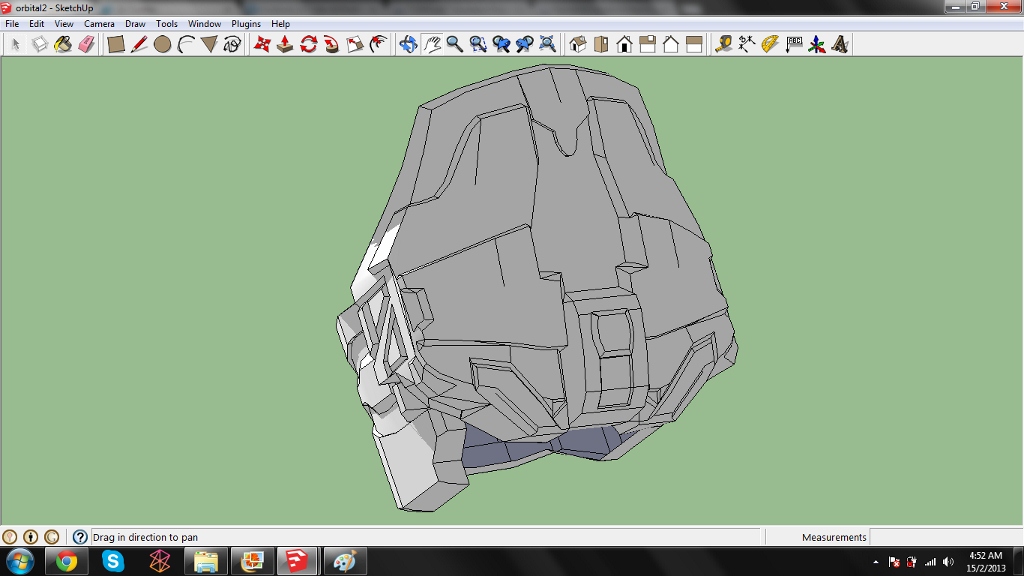Launch Google Chrome from the taskbar

(x=66, y=562)
